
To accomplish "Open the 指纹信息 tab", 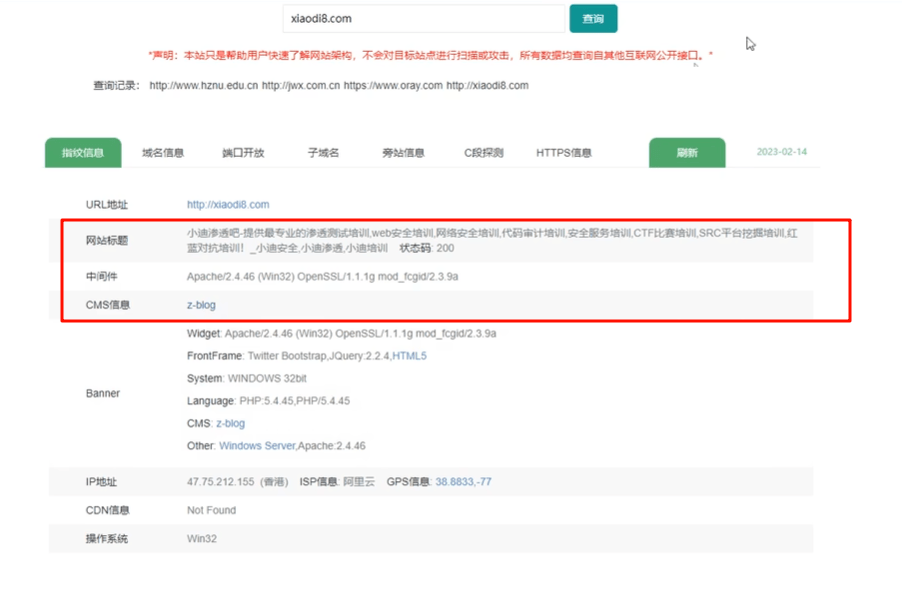I will [x=83, y=152].
